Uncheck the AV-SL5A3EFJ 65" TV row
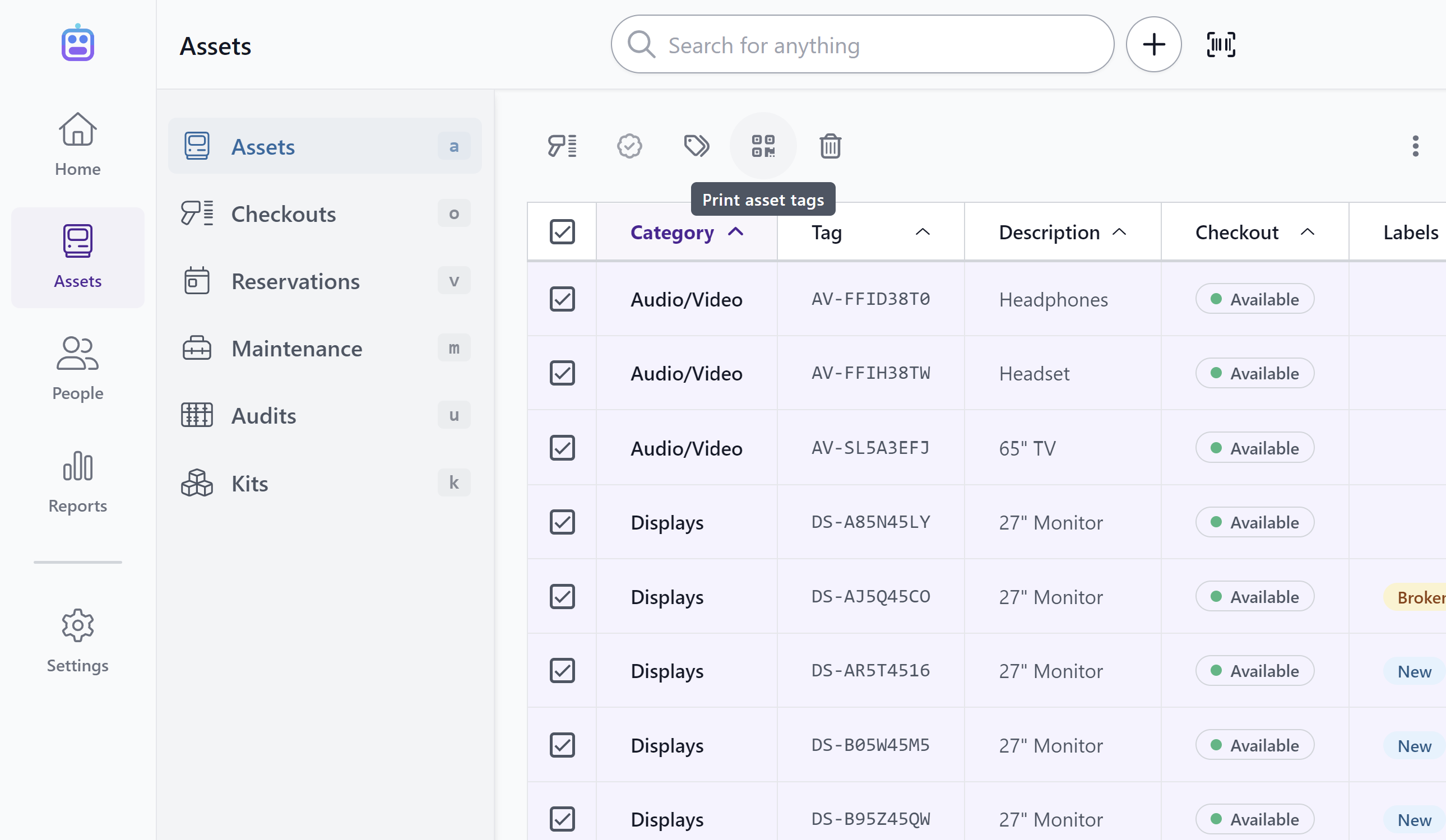The height and width of the screenshot is (840, 1446). pos(562,448)
